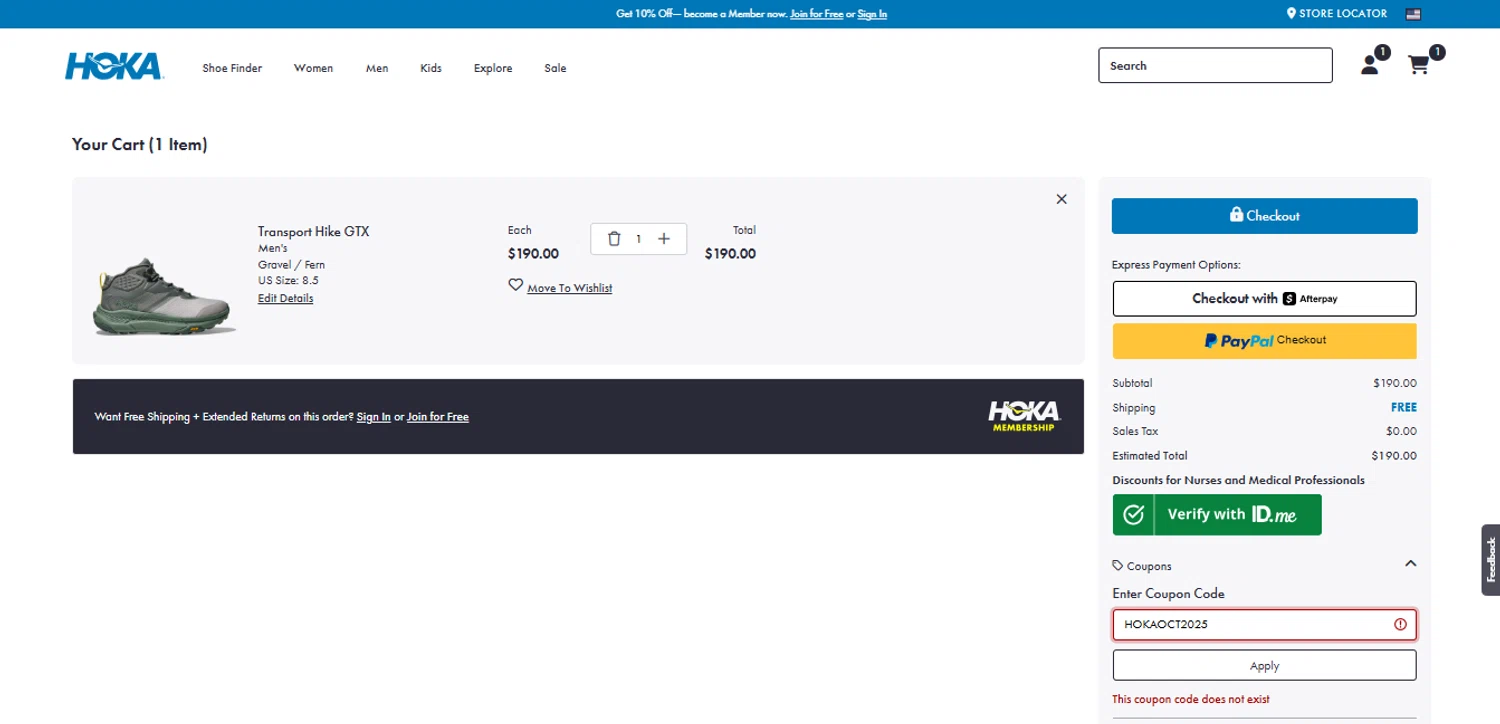This screenshot has width=1500, height=724.
Task: Click the coupon Apply button
Action: pyautogui.click(x=1264, y=666)
